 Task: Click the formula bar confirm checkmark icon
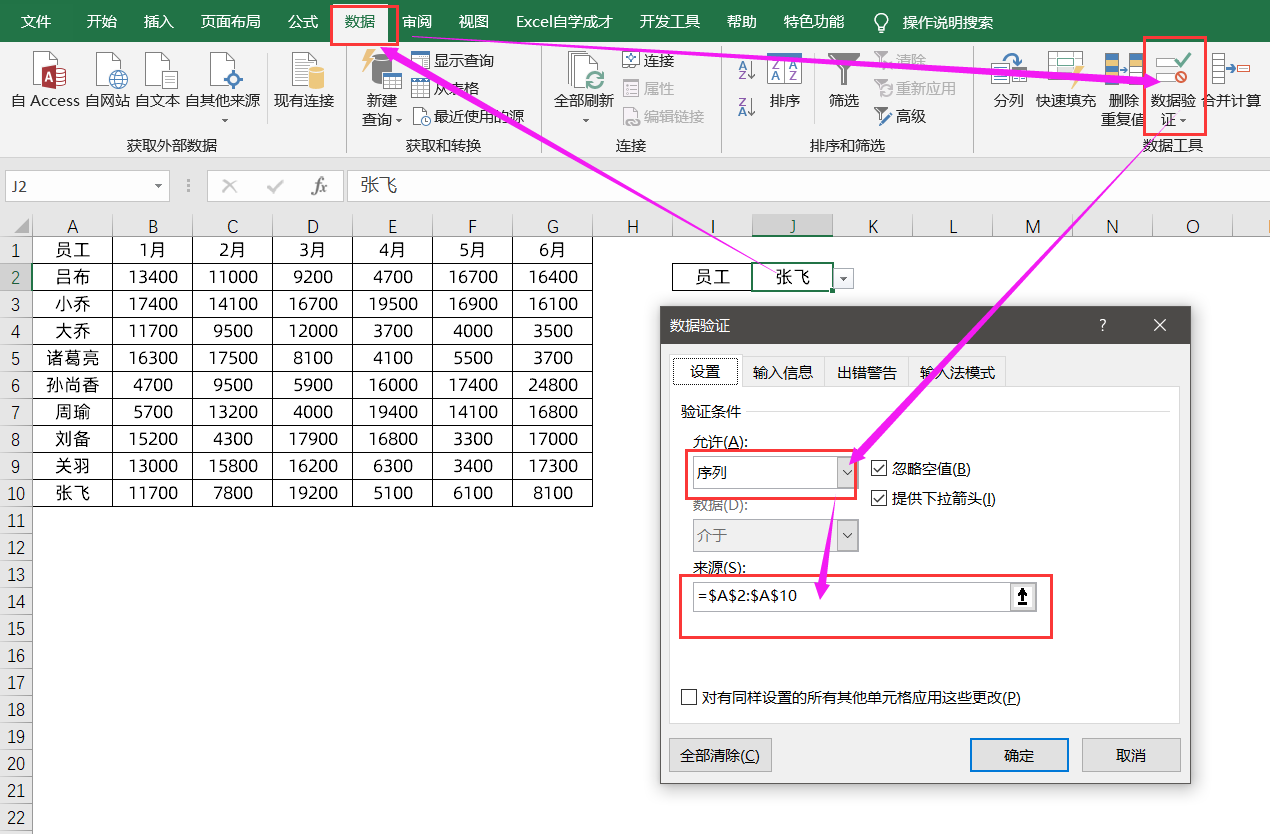coord(275,186)
